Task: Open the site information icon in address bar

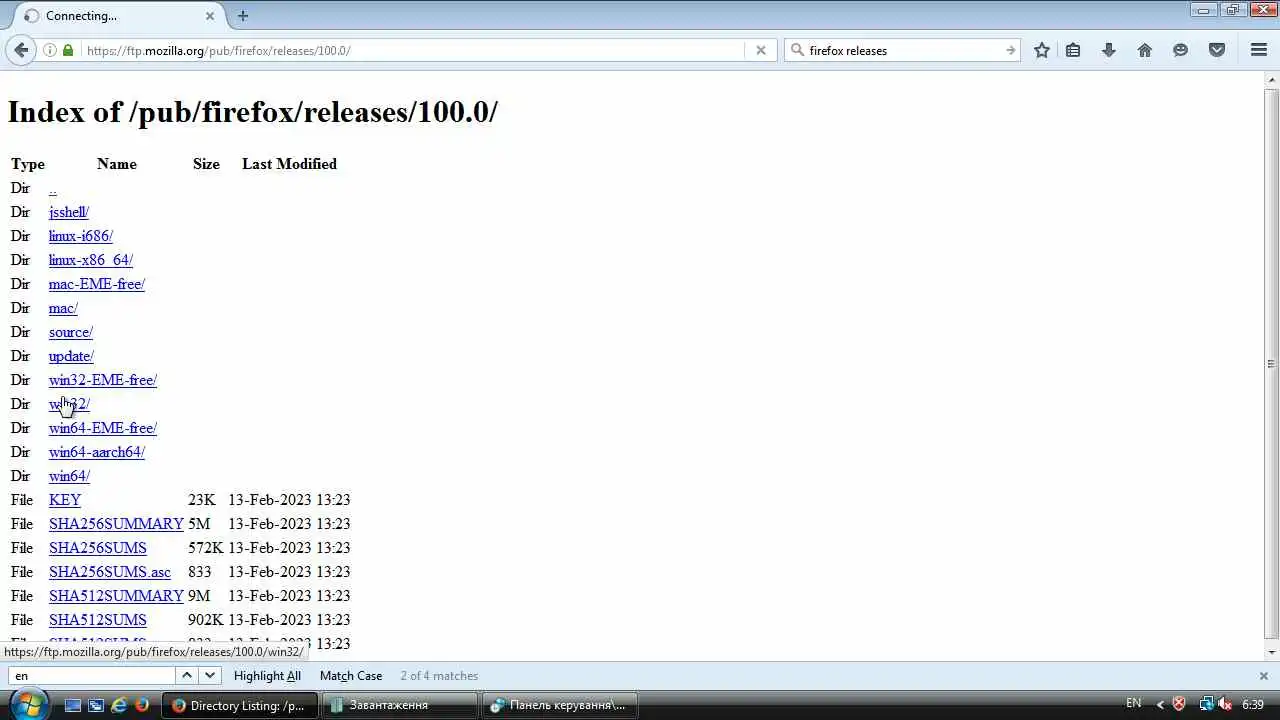Action: (x=49, y=50)
